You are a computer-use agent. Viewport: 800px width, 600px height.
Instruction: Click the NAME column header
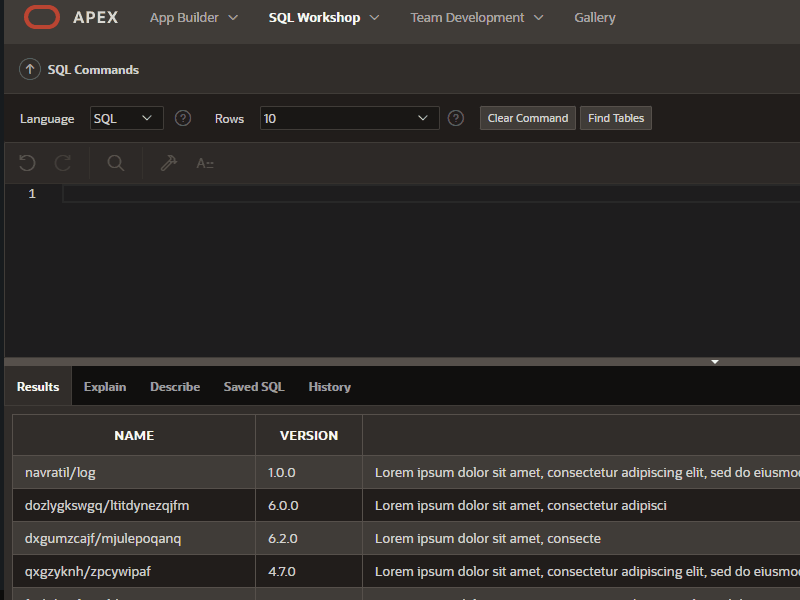[x=134, y=435]
